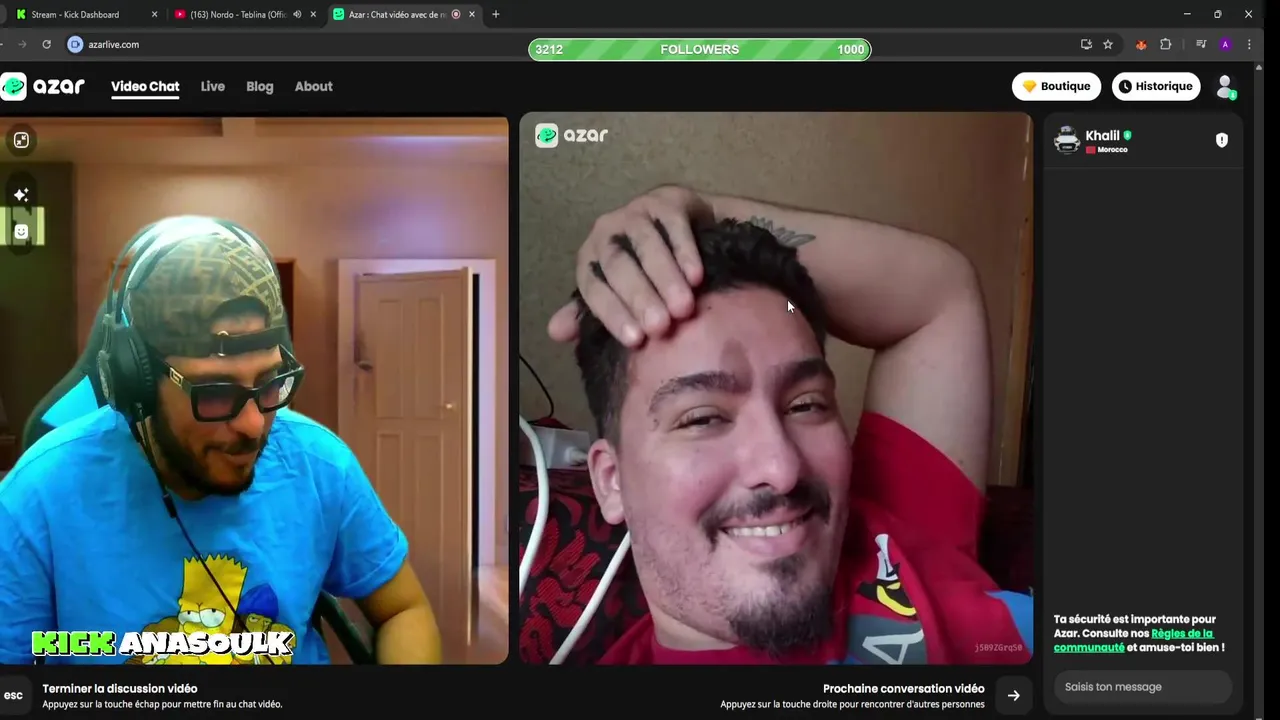Open the green smiley filter icon
The height and width of the screenshot is (720, 1280).
point(21,231)
